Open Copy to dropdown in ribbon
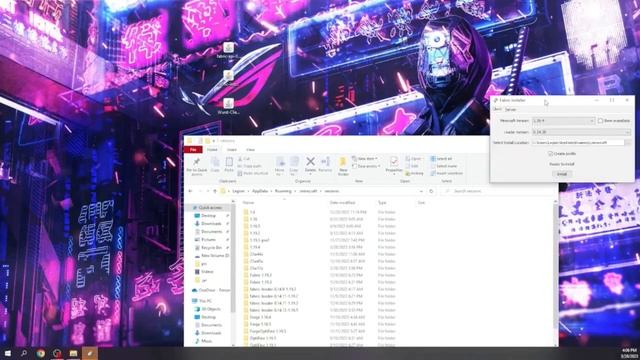Screen dimensions: 640x360 [x=294, y=165]
